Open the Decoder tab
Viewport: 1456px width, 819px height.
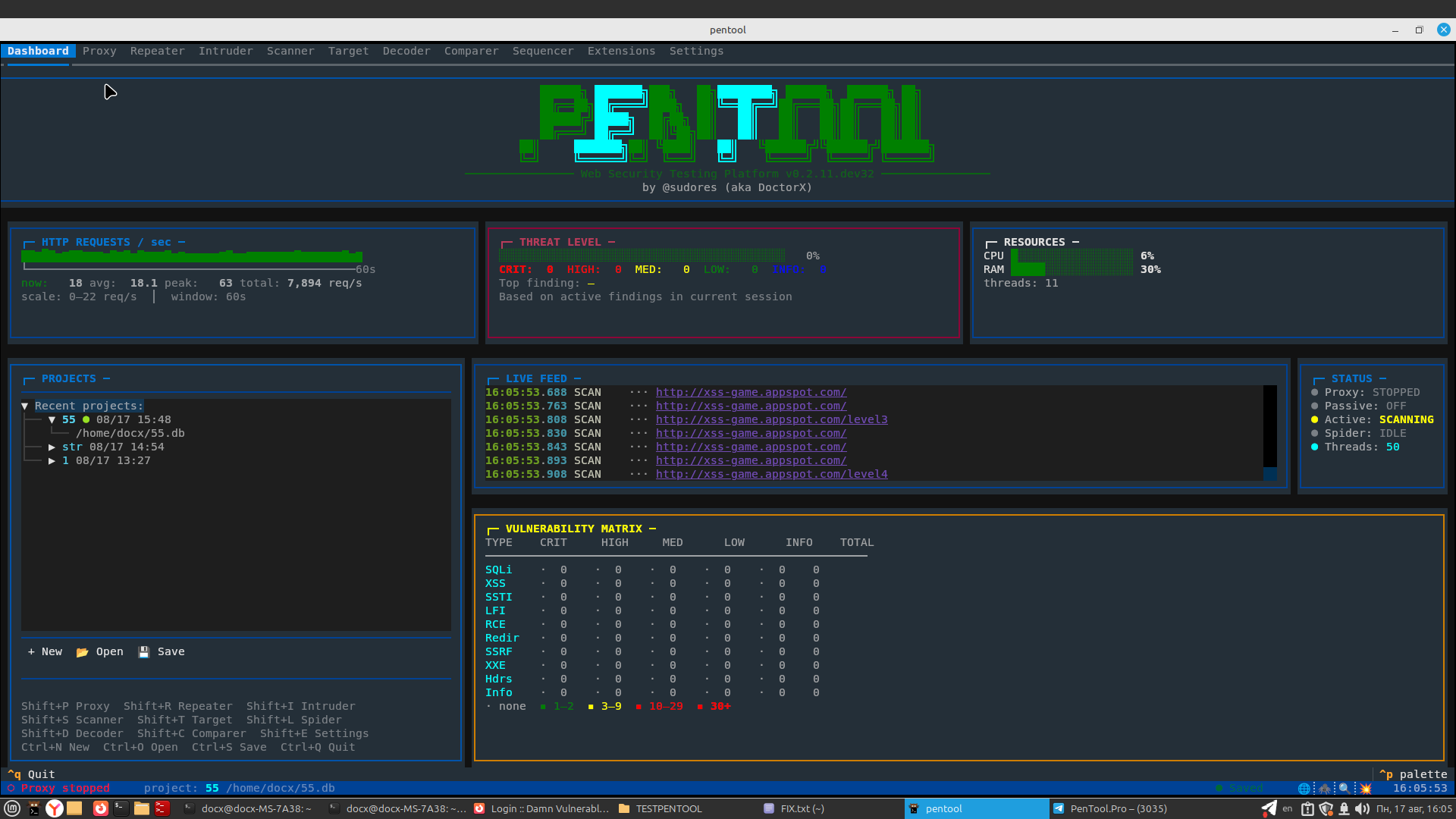406,51
